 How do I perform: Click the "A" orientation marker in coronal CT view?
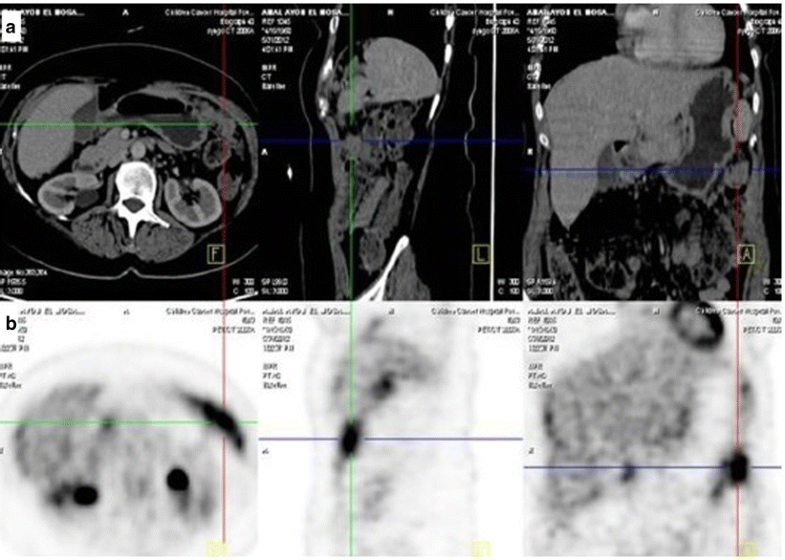pyautogui.click(x=746, y=255)
